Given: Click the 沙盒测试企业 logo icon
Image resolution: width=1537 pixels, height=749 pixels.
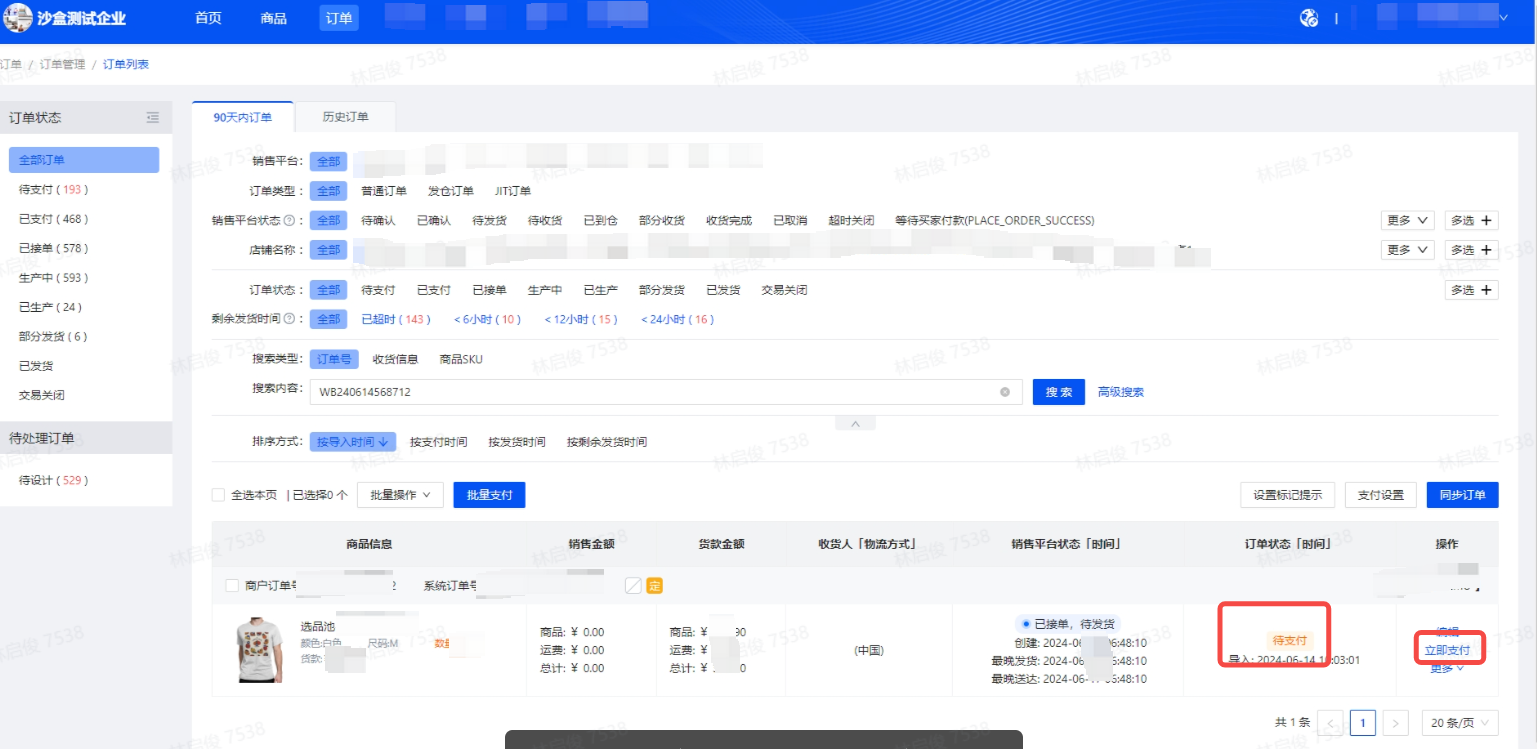Looking at the screenshot, I should (17, 17).
